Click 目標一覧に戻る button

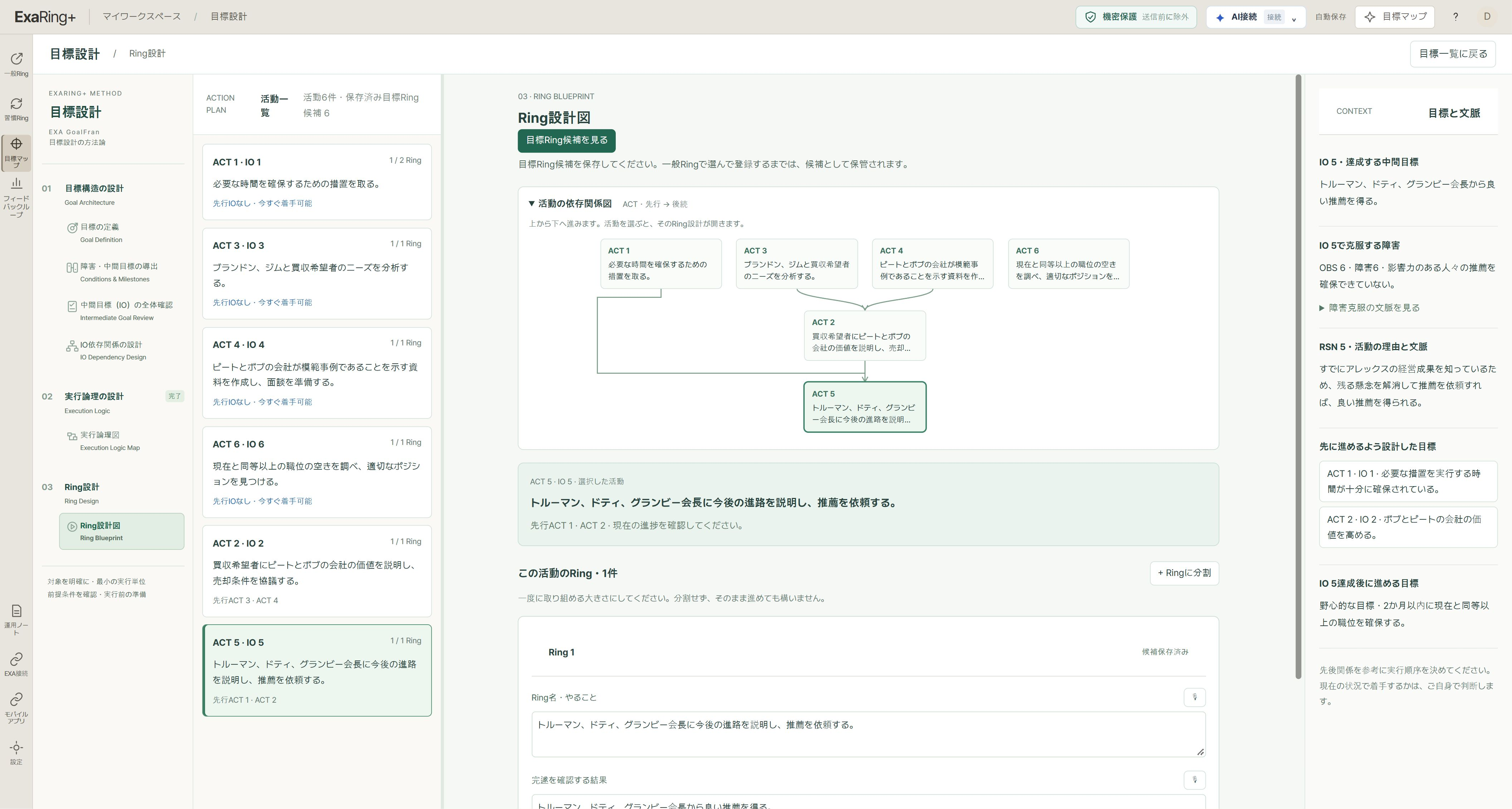[x=1453, y=53]
